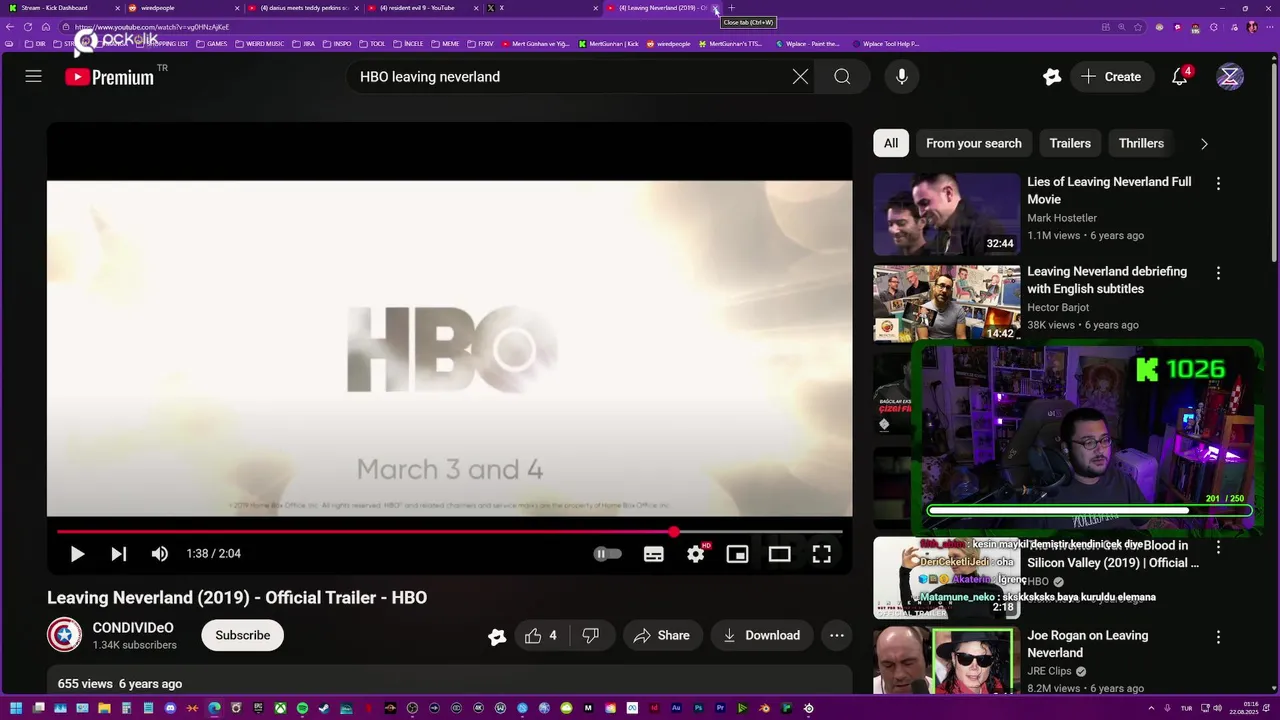Share the video

[x=662, y=635]
